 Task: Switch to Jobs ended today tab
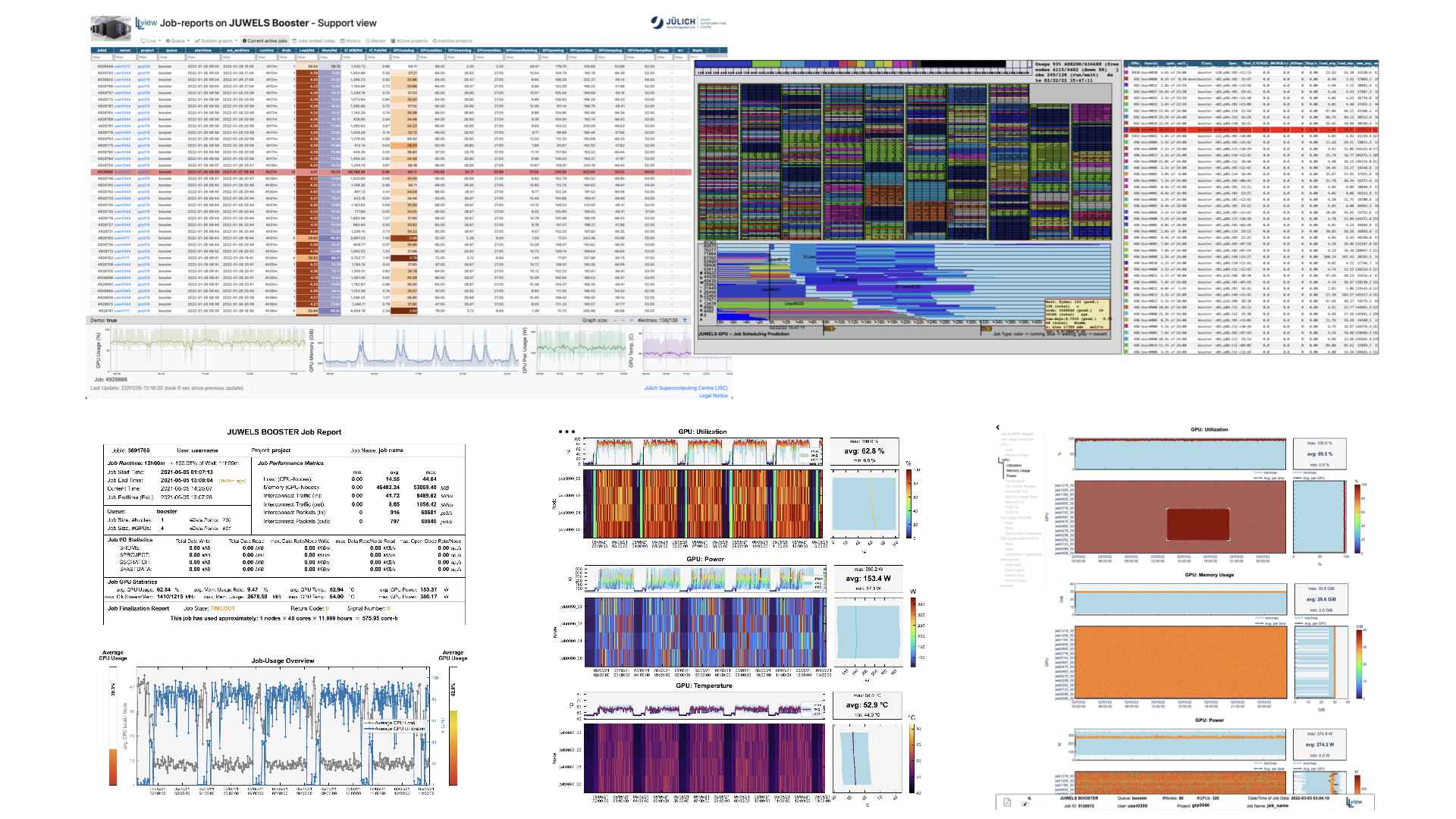314,41
